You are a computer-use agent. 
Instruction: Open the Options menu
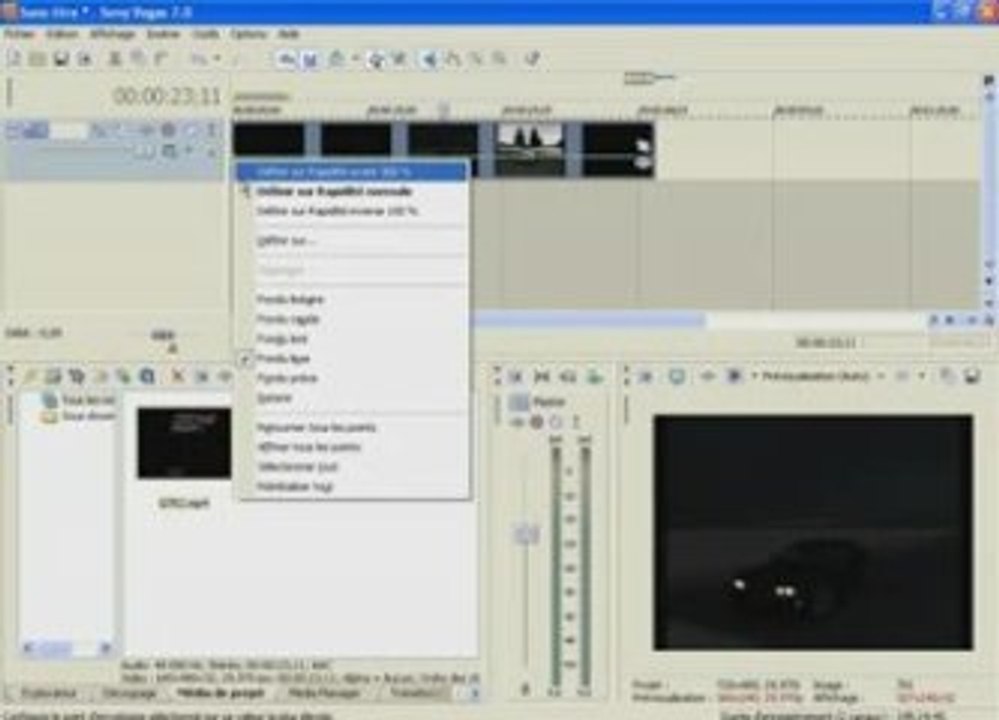248,34
